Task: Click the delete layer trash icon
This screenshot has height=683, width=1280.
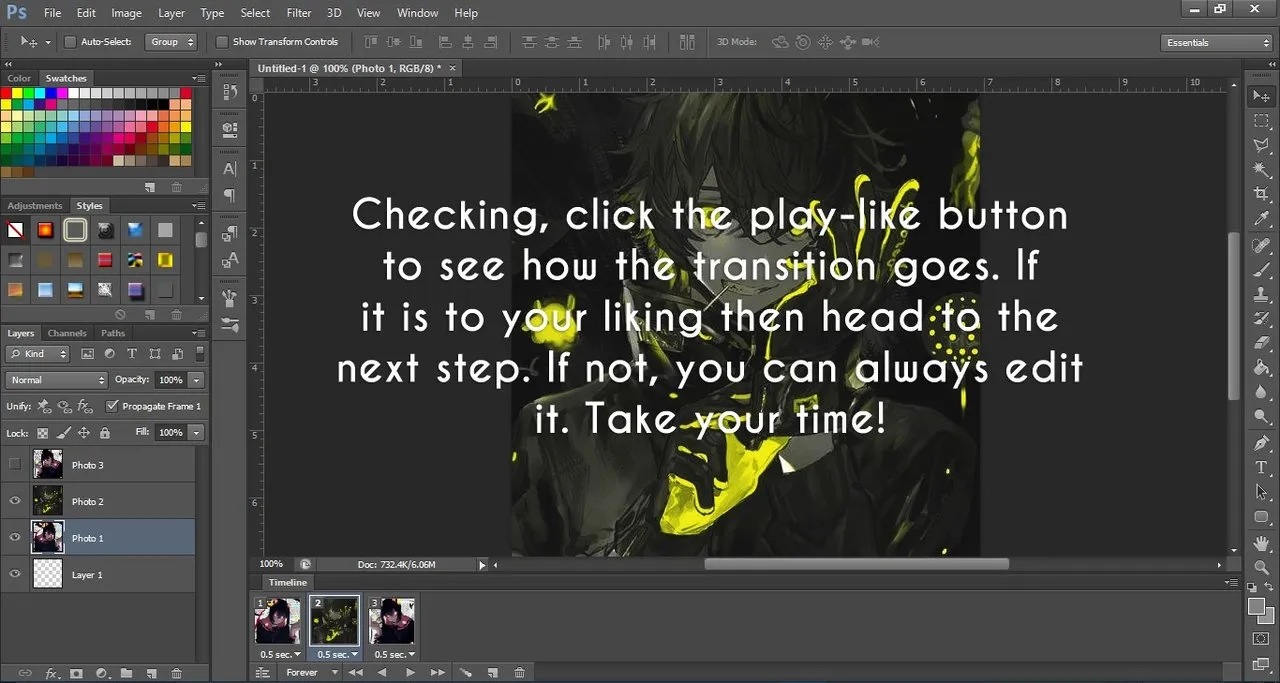Action: click(x=176, y=674)
